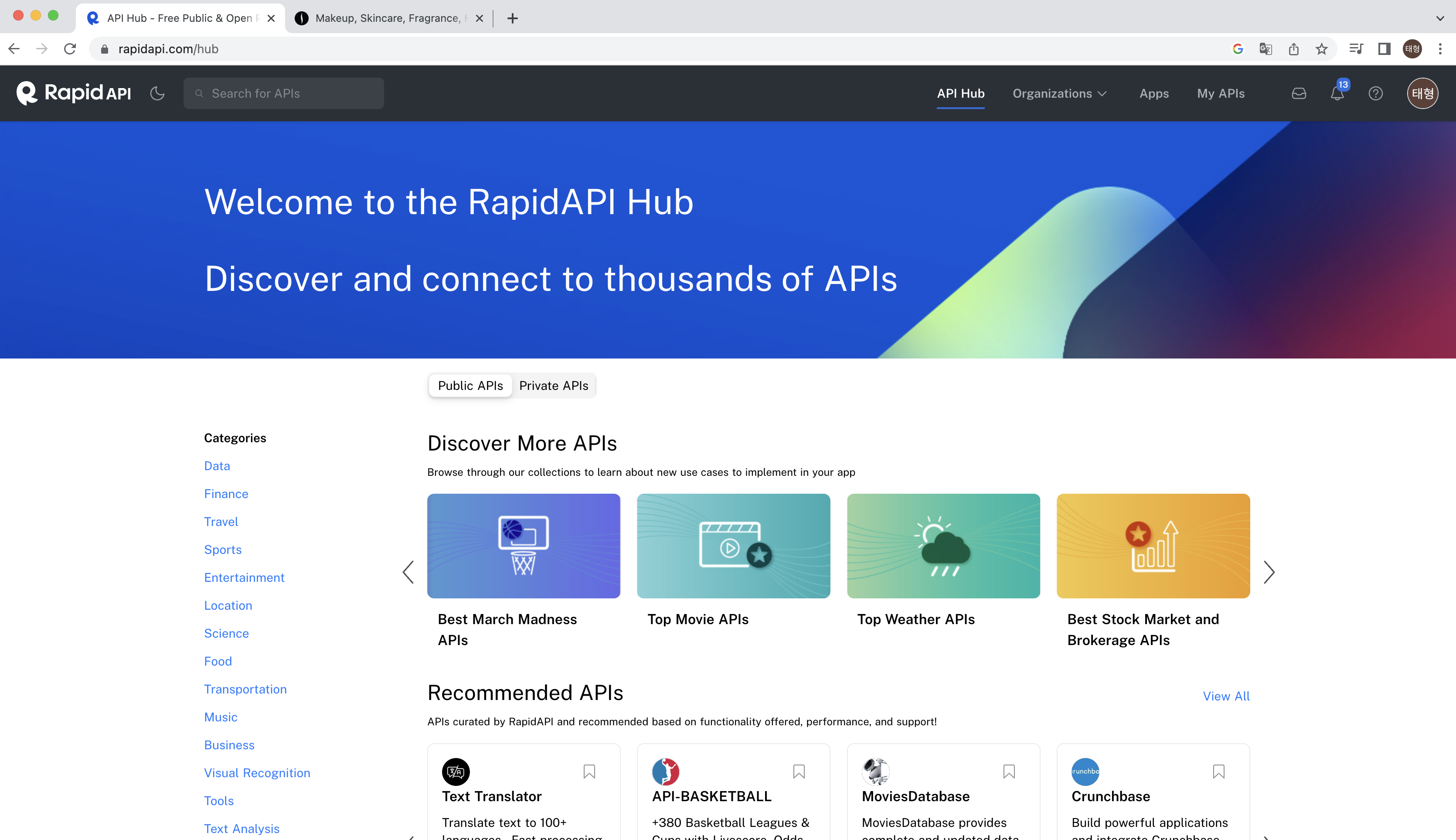Viewport: 1456px width, 840px height.
Task: Open the My APIs menu item
Action: (1220, 93)
